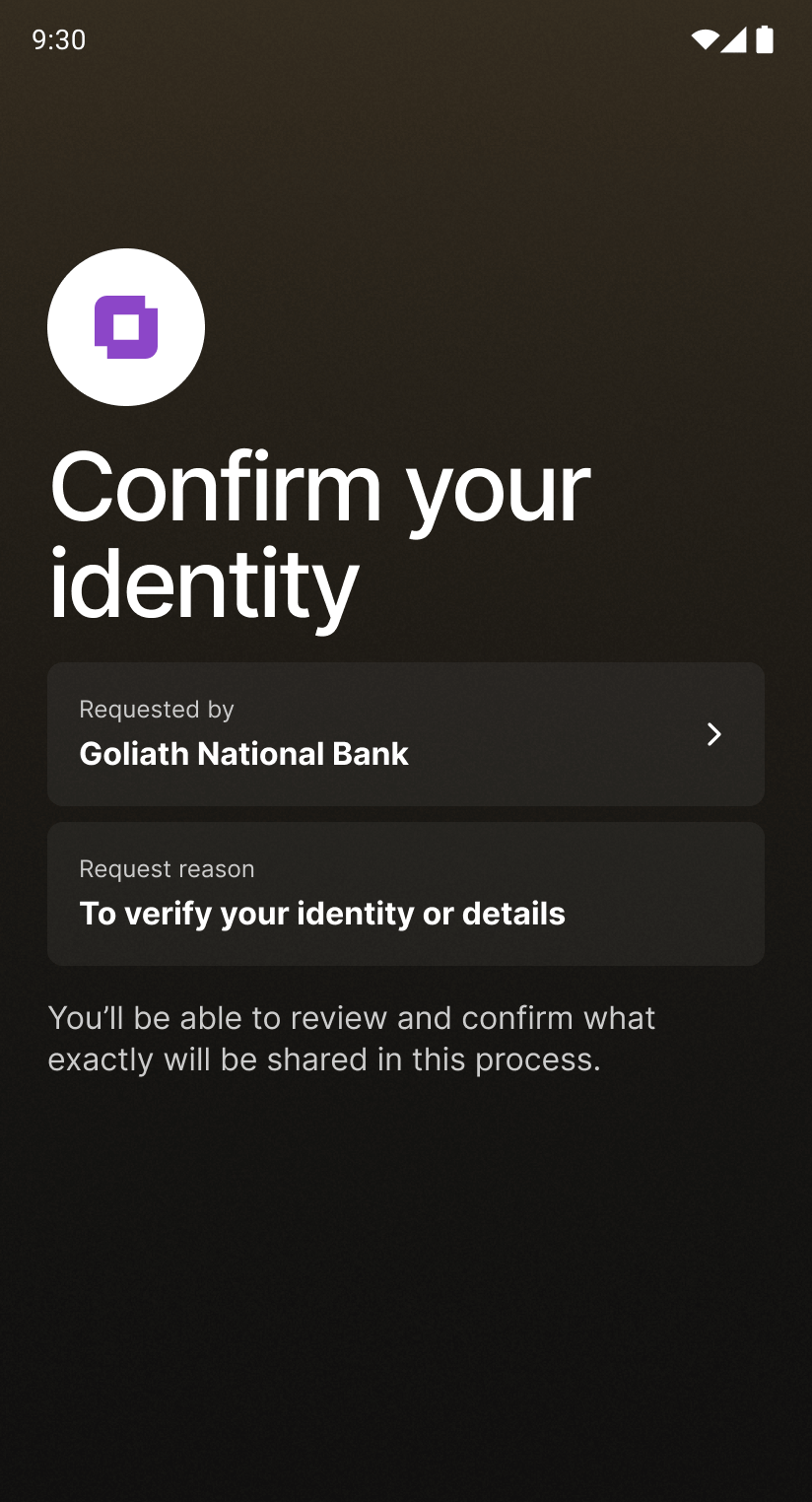Click the cellular signal icon
Viewport: 812px width, 1502px height.
pos(733,39)
